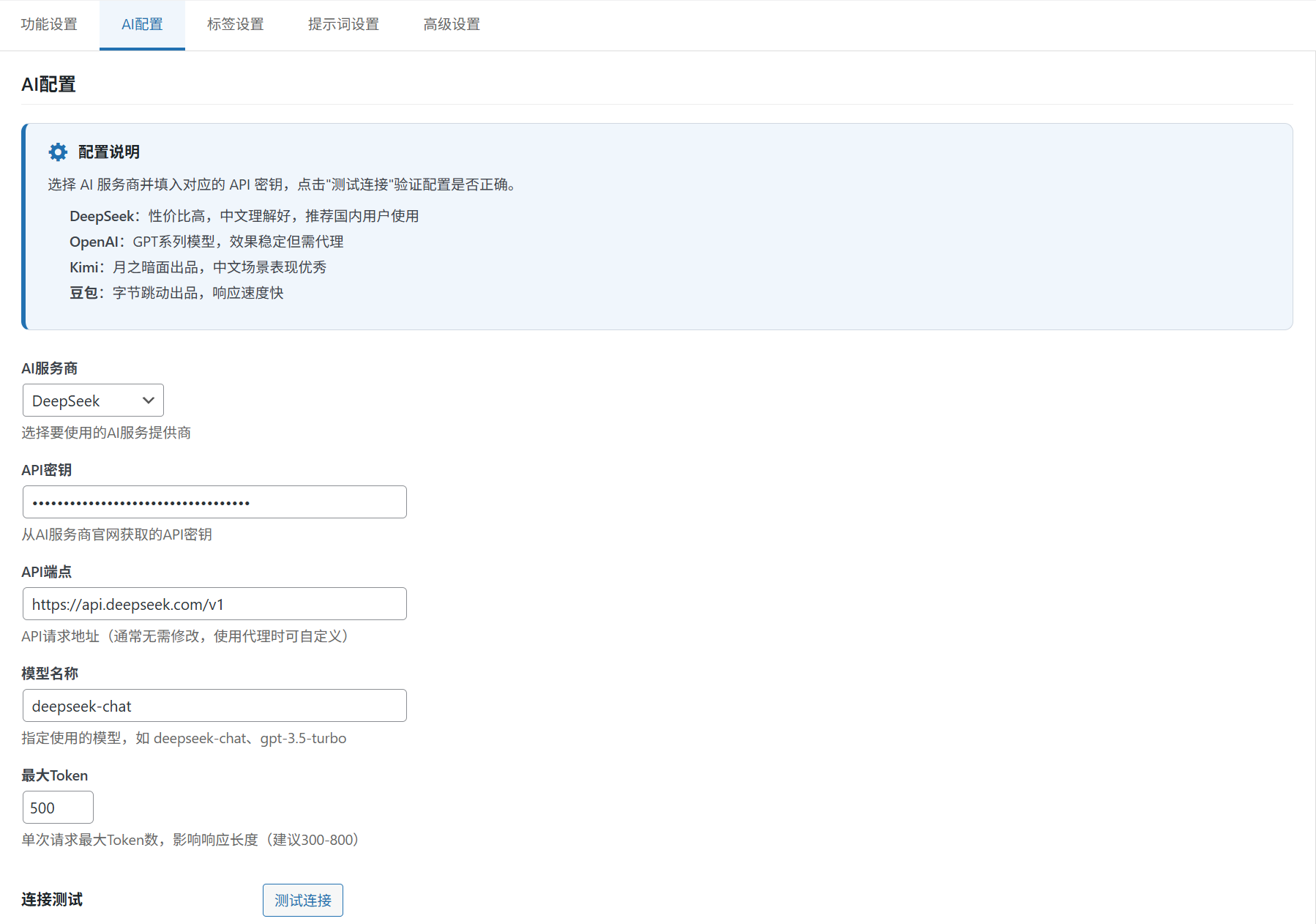
Task: Click the chevron arrow on DeepSeek selector
Action: click(148, 400)
